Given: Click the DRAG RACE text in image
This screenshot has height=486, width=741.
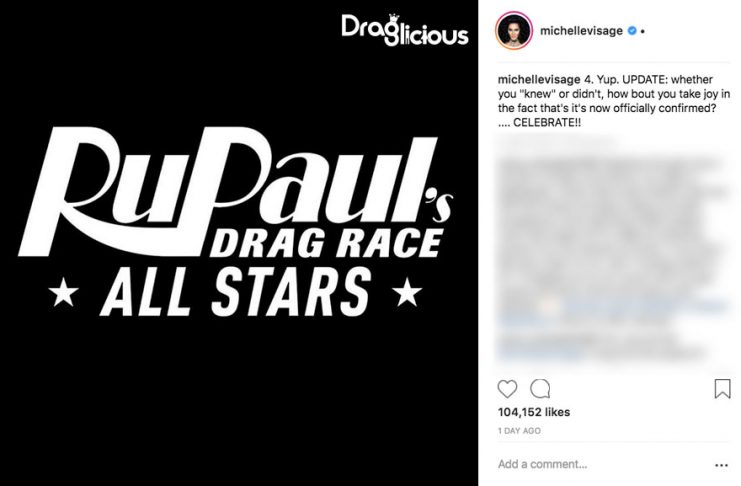Looking at the screenshot, I should click(327, 243).
